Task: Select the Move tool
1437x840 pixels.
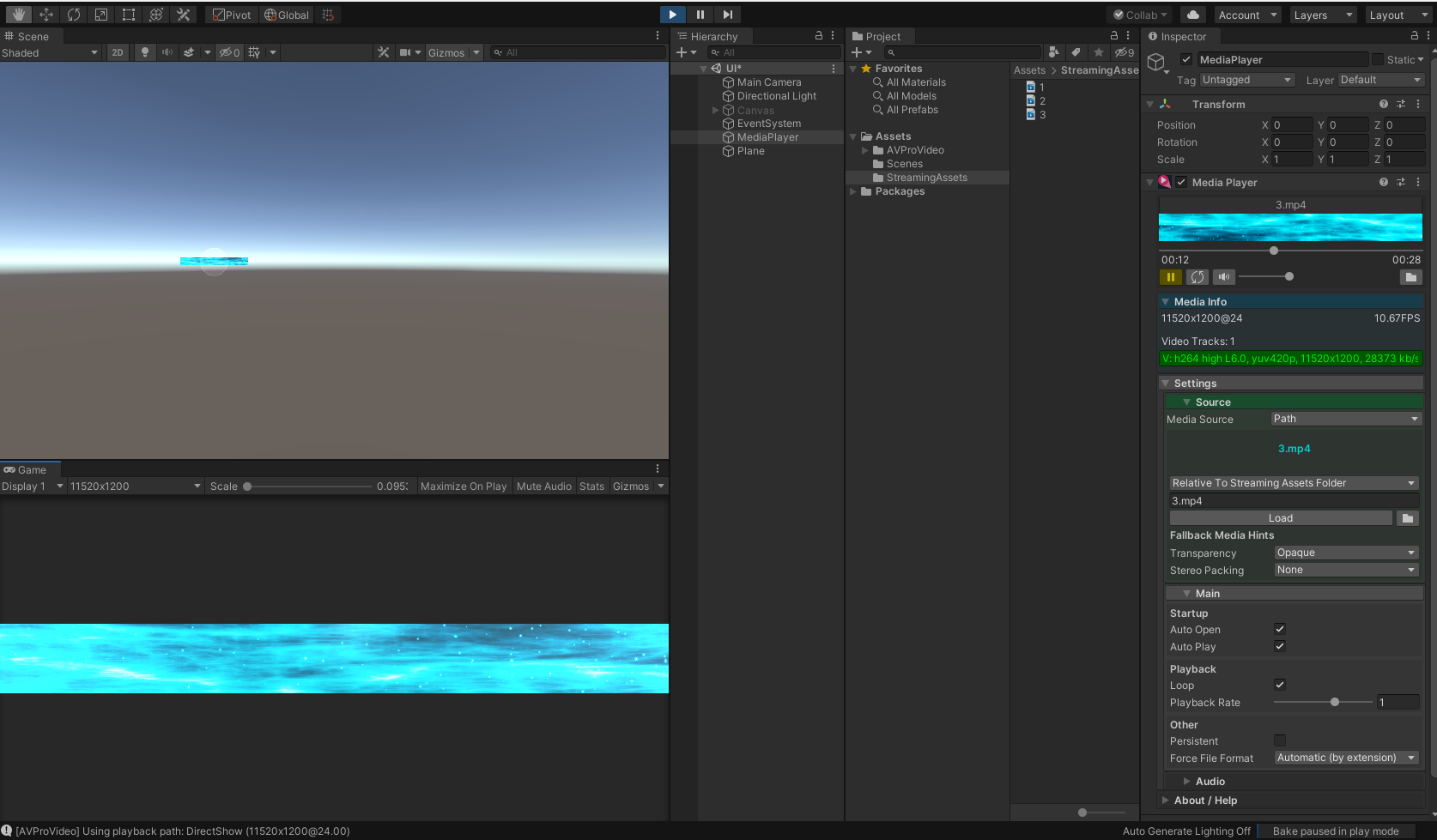Action: coord(46,14)
